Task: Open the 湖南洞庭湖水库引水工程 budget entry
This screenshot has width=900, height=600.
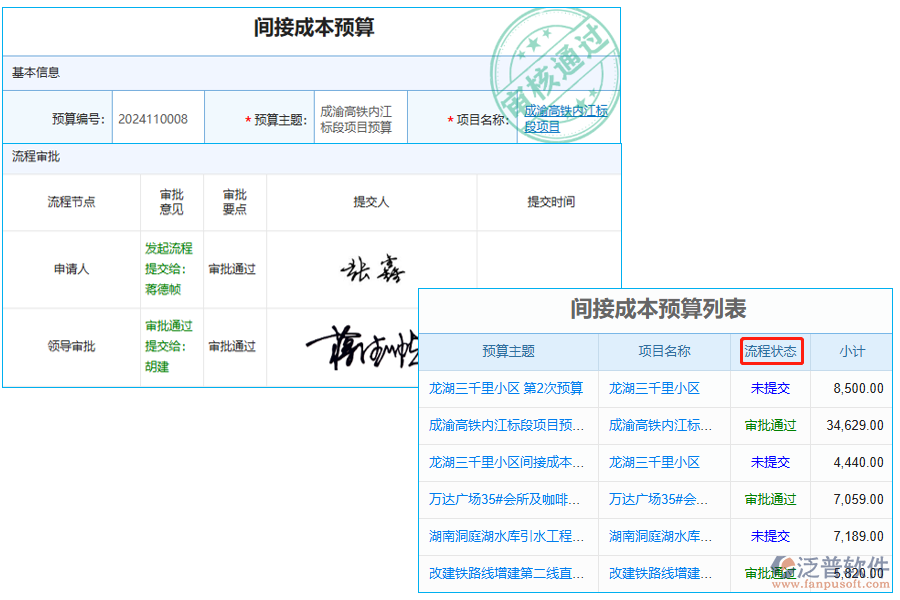Action: [x=507, y=536]
